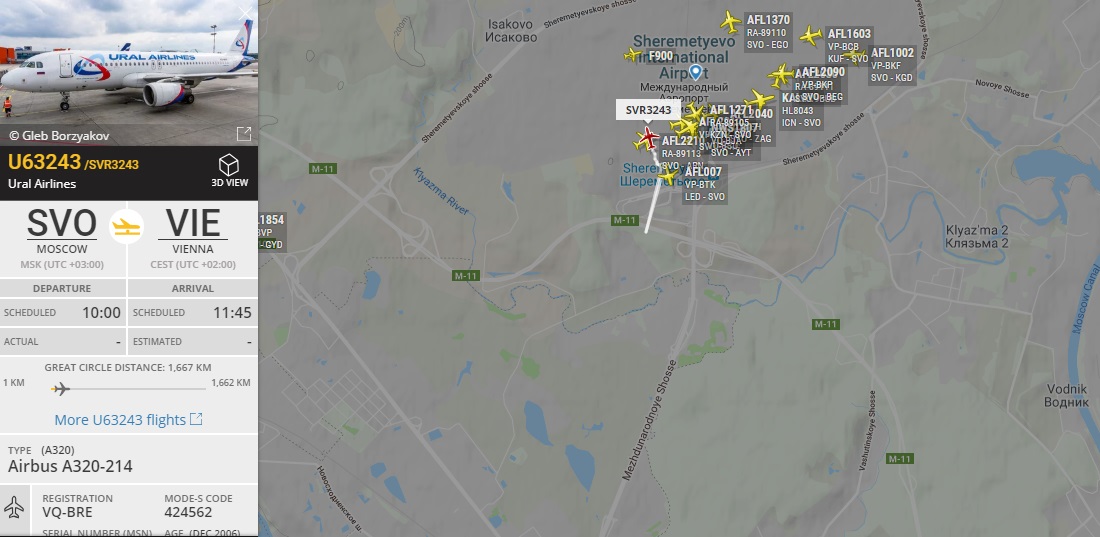Select the AFL1603 aircraft icon
Screen dimensions: 1100x537
coord(810,35)
